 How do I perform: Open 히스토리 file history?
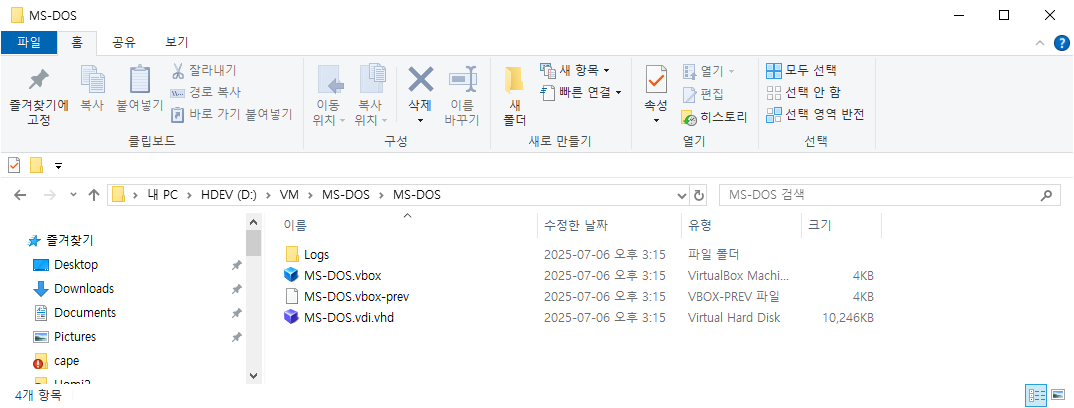(x=714, y=117)
